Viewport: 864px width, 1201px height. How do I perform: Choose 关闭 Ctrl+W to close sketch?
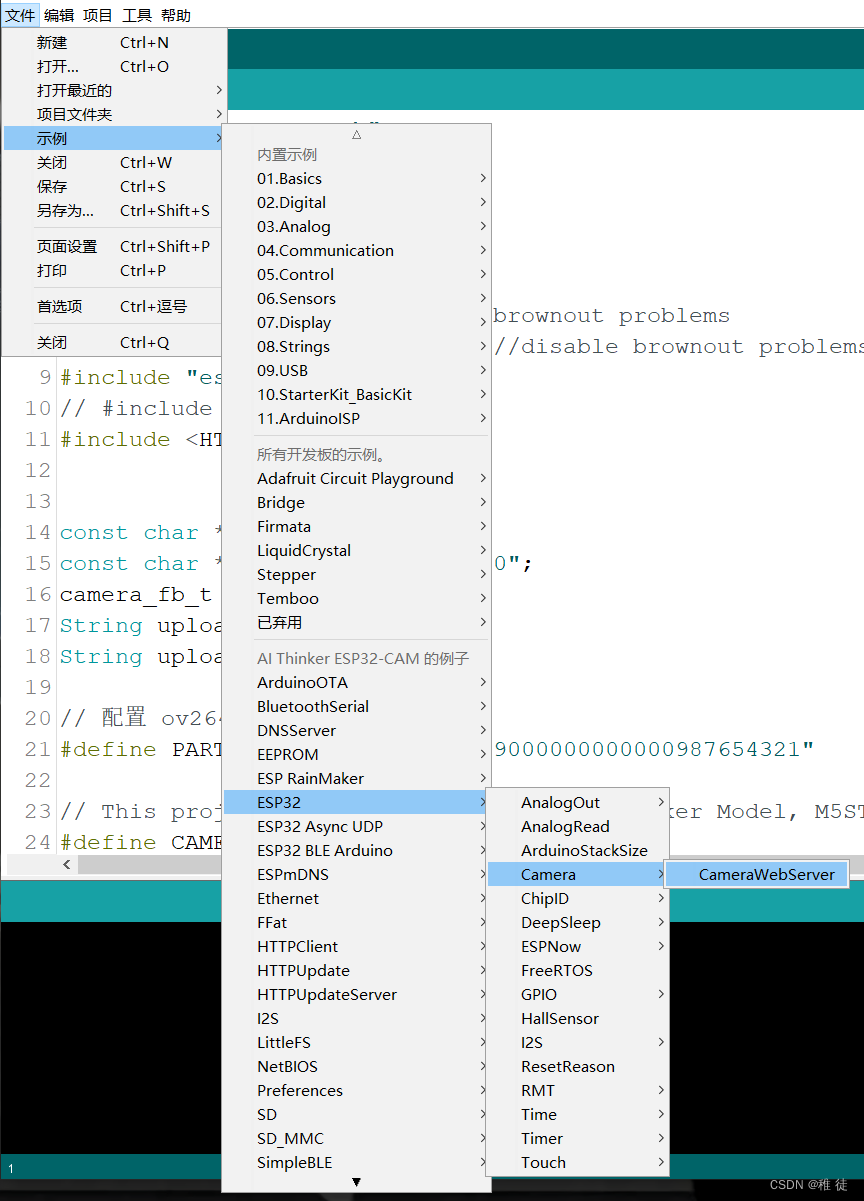114,163
